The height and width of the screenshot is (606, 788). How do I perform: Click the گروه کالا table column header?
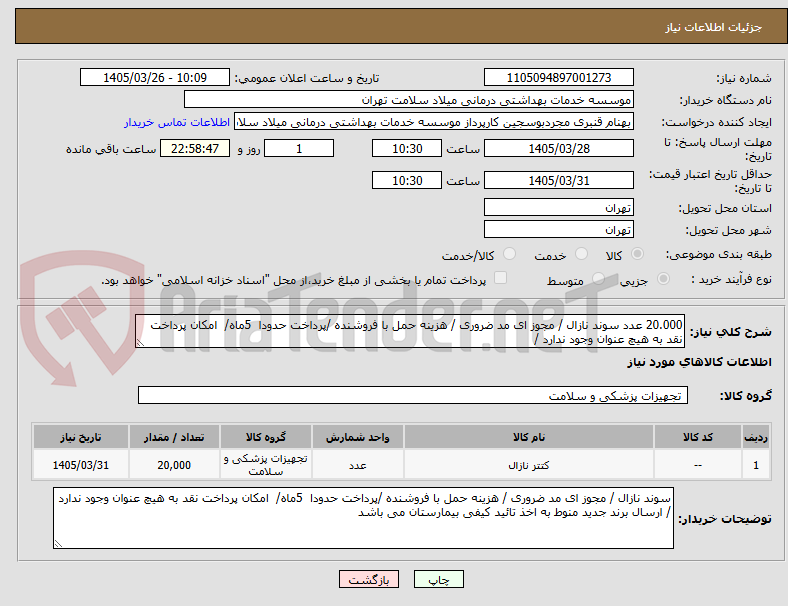pos(266,437)
